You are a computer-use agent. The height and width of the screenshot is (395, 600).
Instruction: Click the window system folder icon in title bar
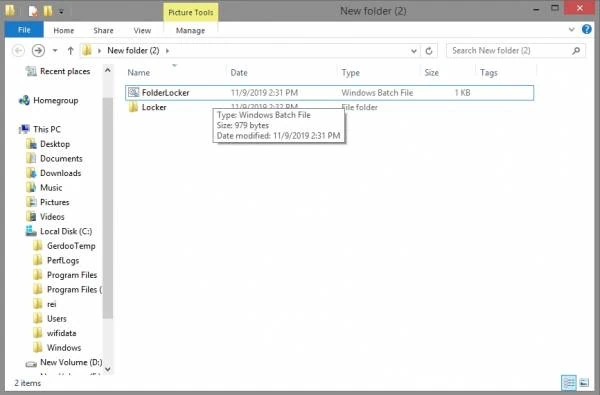10,11
